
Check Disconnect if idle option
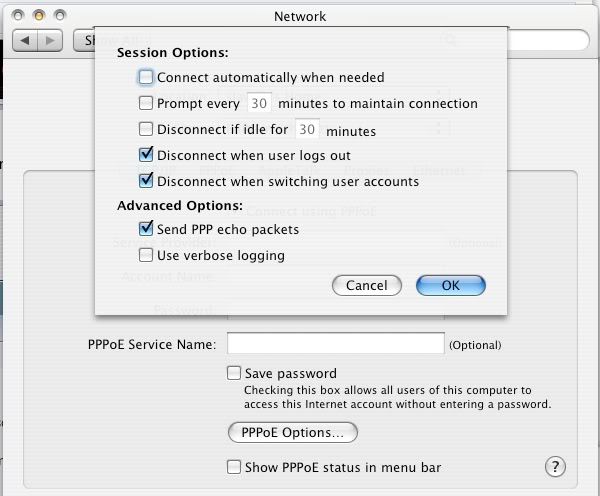(x=147, y=129)
